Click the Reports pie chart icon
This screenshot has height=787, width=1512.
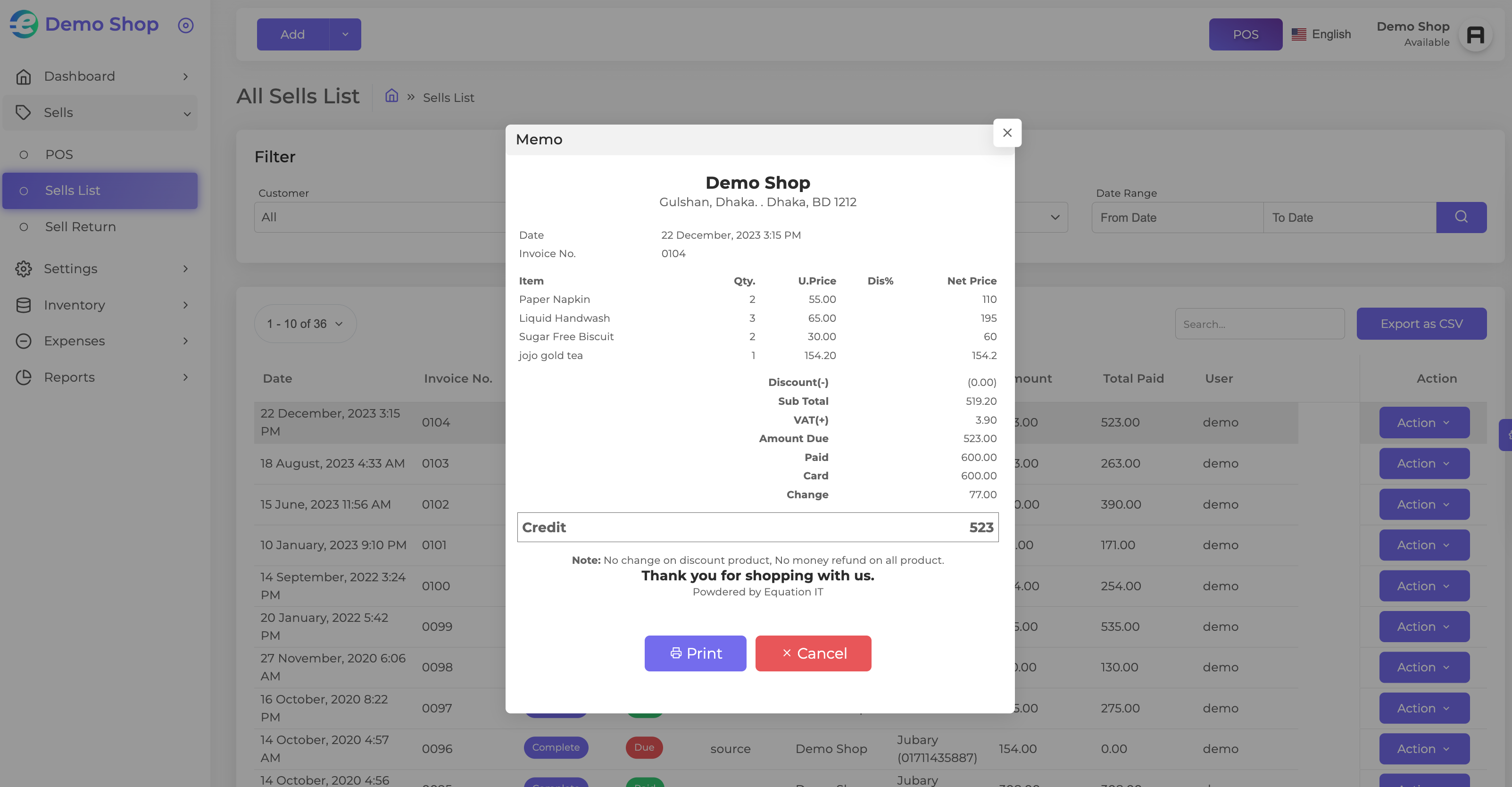[x=24, y=377]
